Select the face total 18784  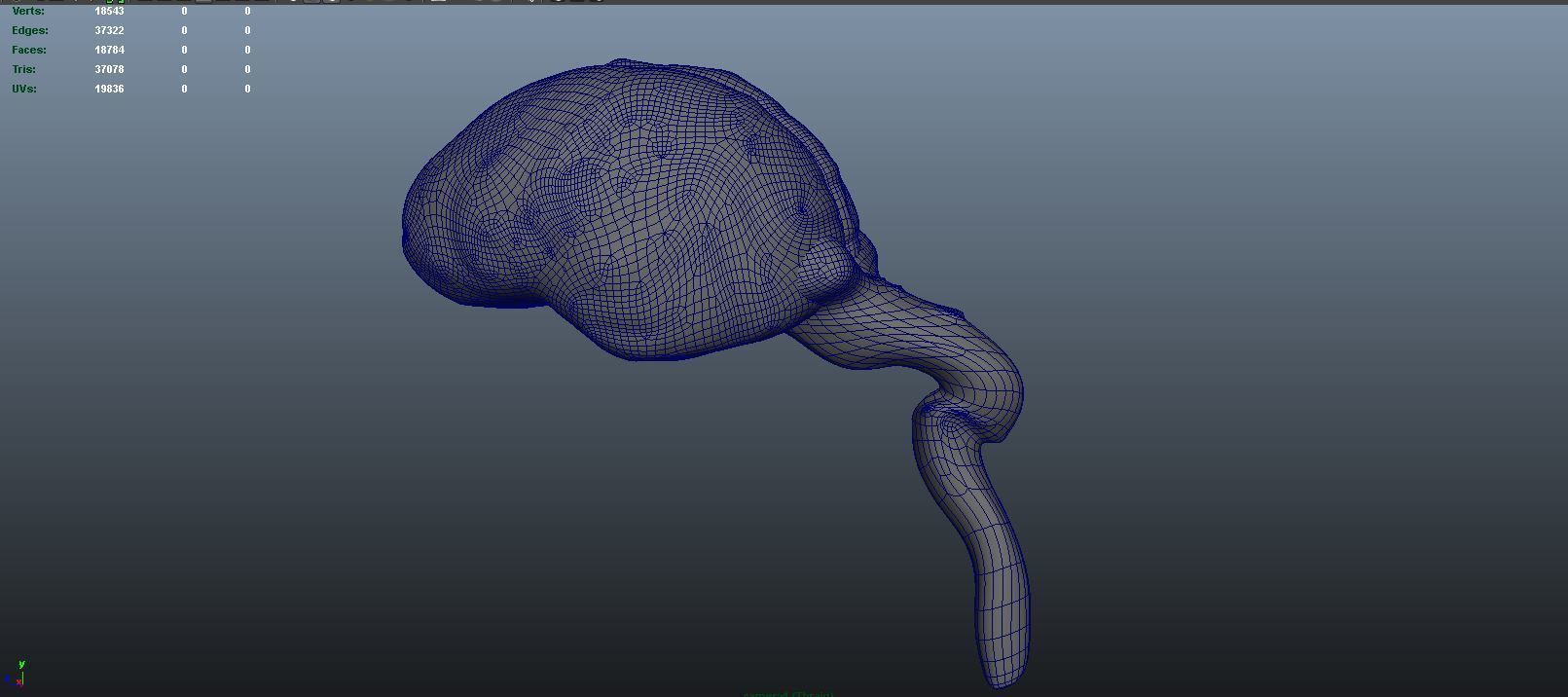[x=109, y=50]
